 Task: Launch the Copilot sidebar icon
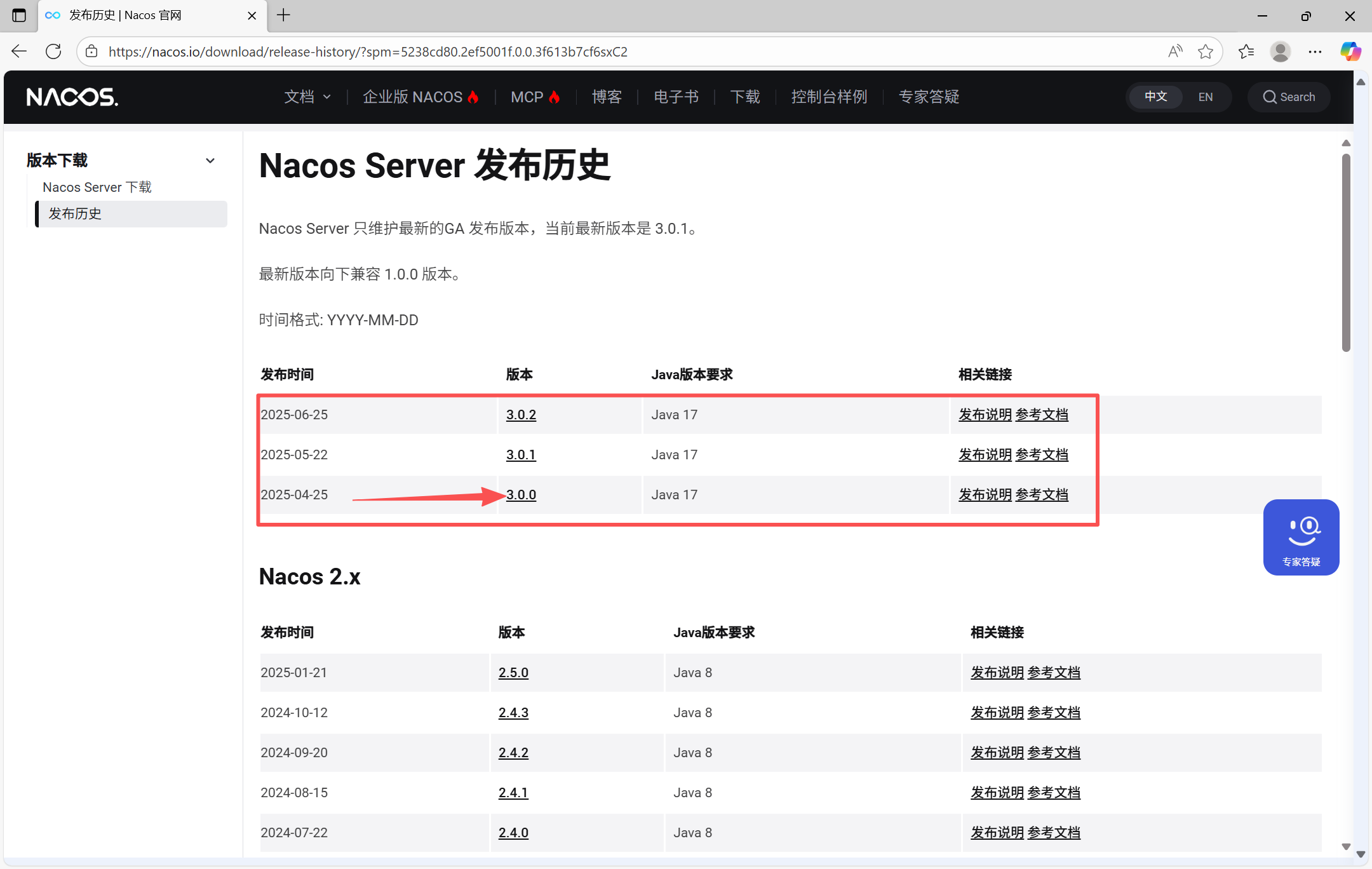click(x=1350, y=51)
